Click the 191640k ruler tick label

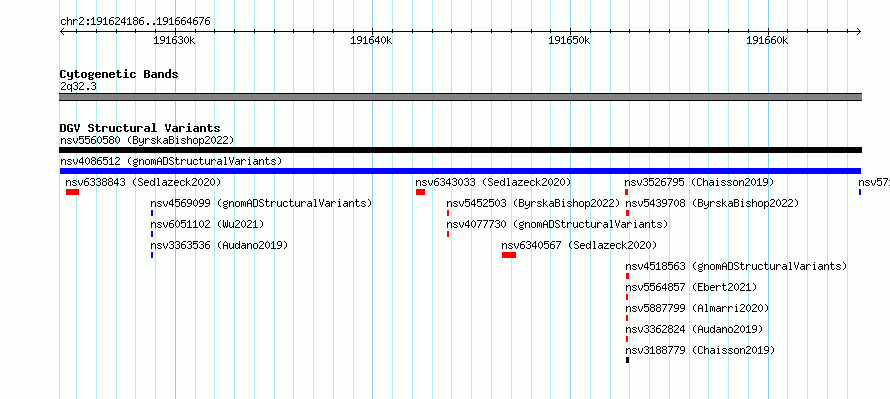(371, 40)
